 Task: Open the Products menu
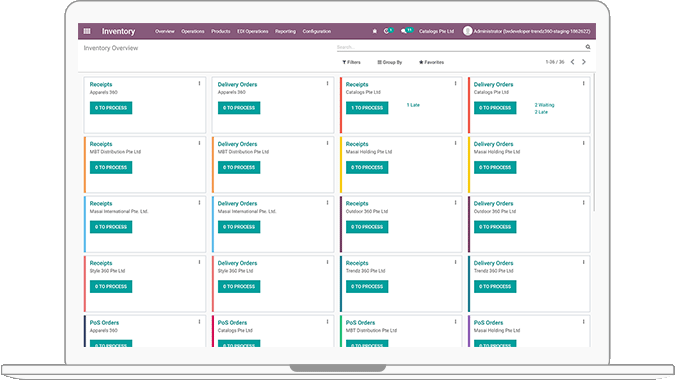(x=221, y=31)
